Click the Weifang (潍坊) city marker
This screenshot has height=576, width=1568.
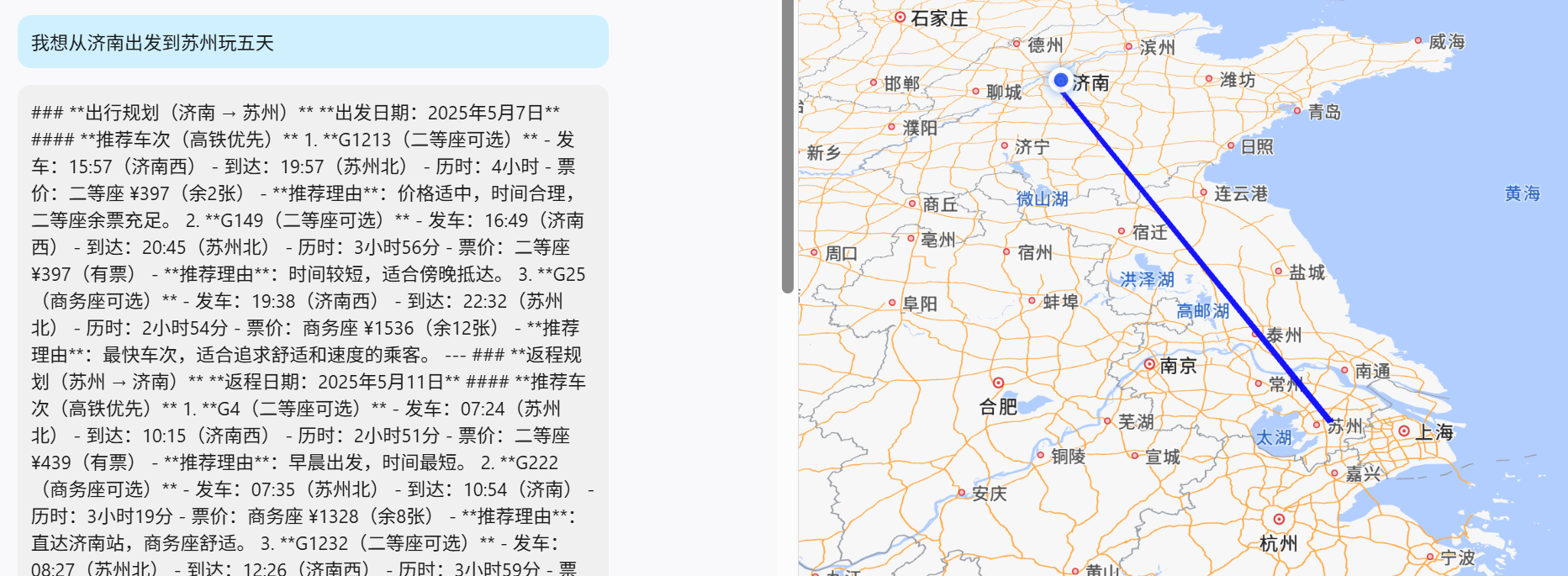point(1209,79)
